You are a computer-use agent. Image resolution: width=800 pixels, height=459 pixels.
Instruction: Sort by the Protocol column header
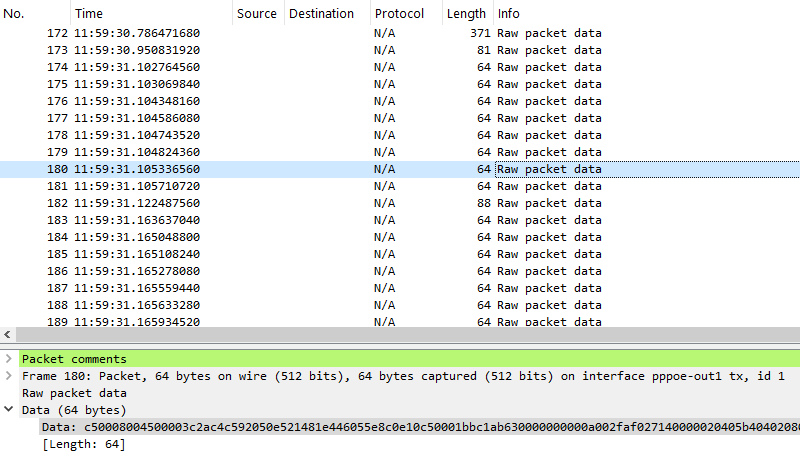coord(406,13)
